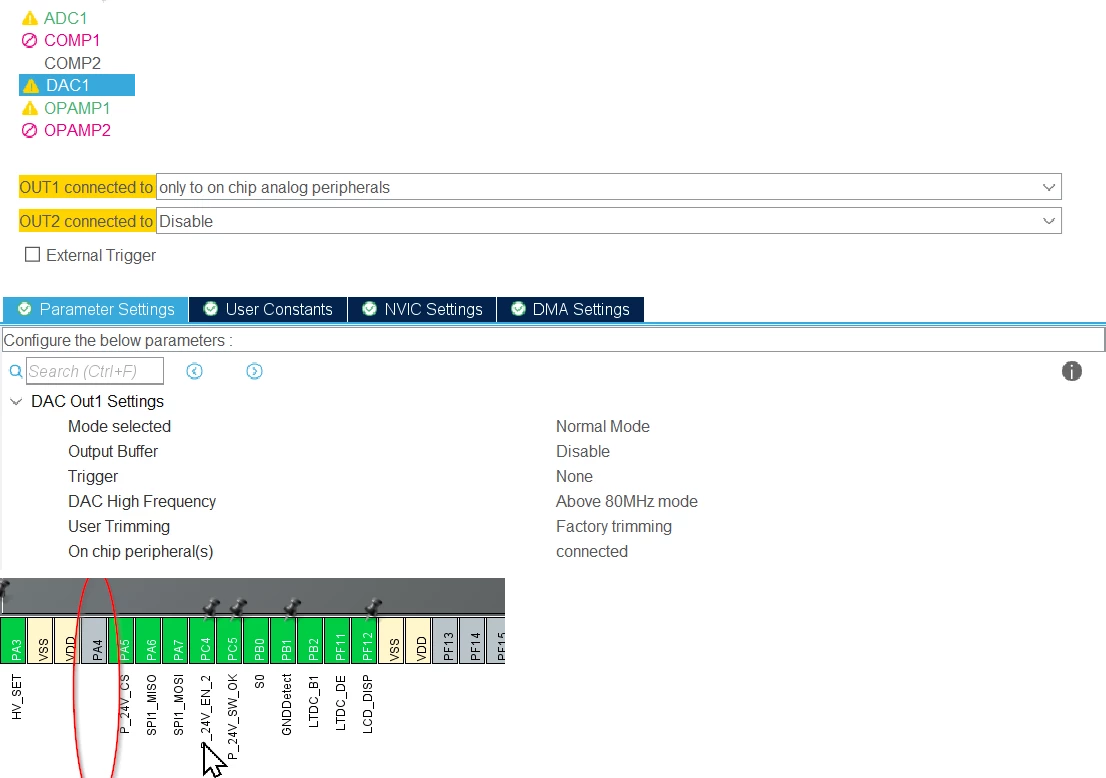Click the pushpin icon above PC5
The image size is (1106, 778).
coord(238,607)
